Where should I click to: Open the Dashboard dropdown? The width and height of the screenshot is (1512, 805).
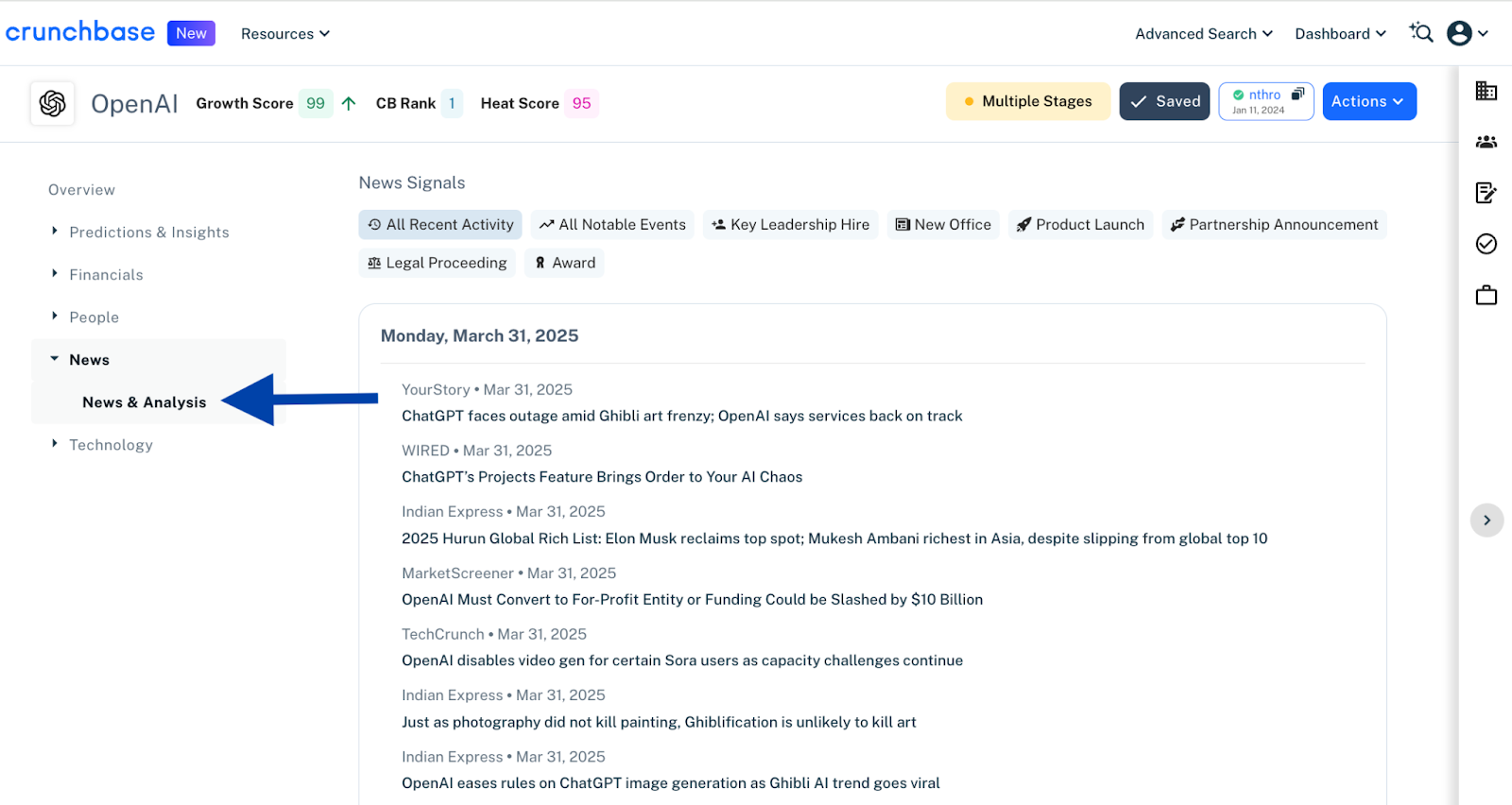1340,34
